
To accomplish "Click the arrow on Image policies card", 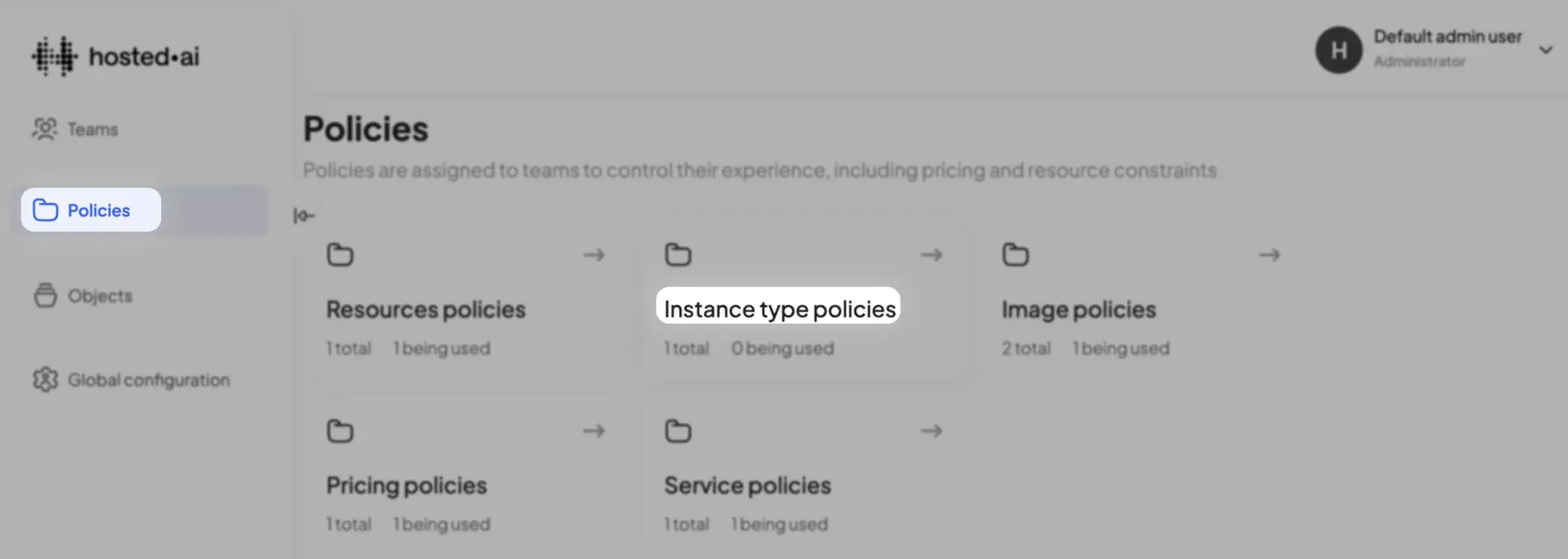I will 1269,254.
